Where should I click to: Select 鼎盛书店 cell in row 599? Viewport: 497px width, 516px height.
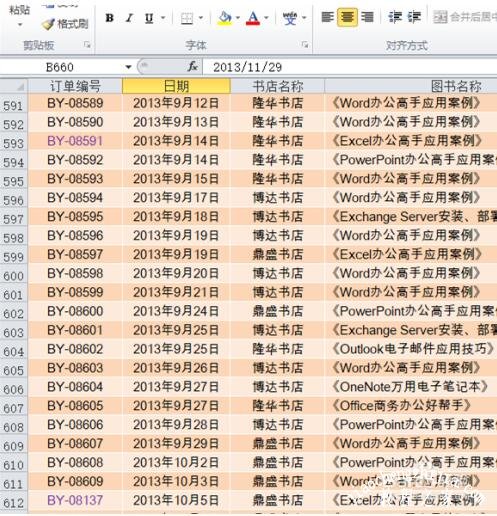click(x=277, y=254)
